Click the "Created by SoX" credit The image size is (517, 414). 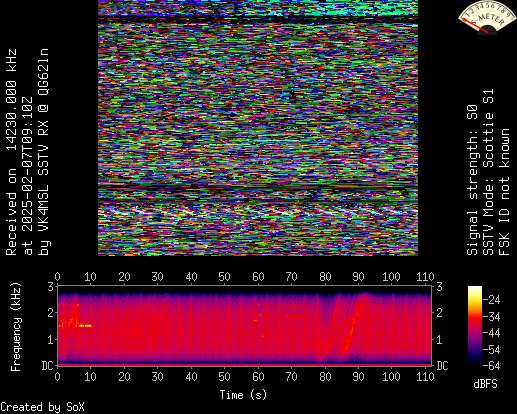pos(42,407)
